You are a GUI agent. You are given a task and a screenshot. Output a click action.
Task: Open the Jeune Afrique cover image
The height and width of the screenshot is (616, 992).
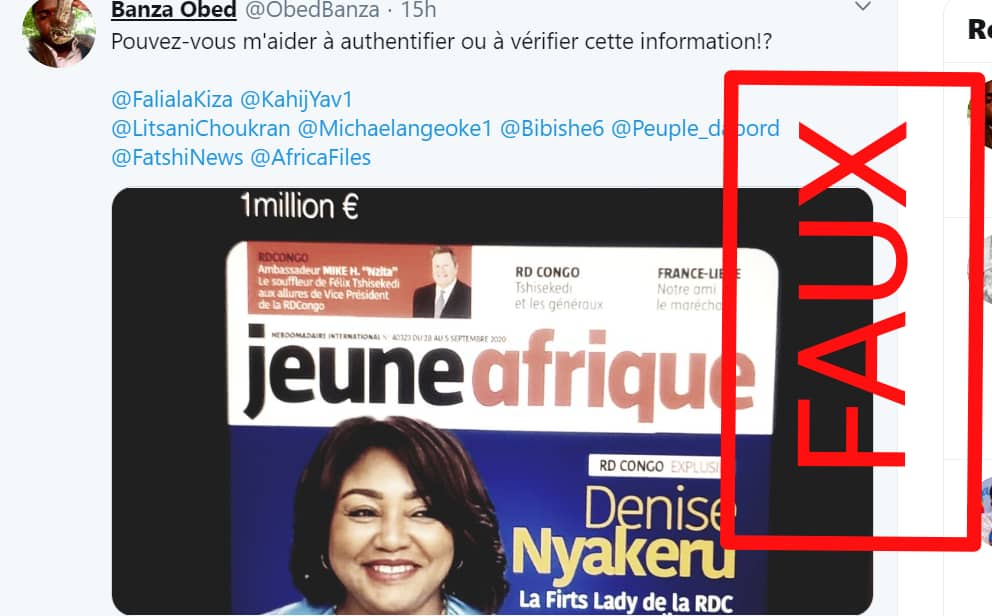(492, 401)
